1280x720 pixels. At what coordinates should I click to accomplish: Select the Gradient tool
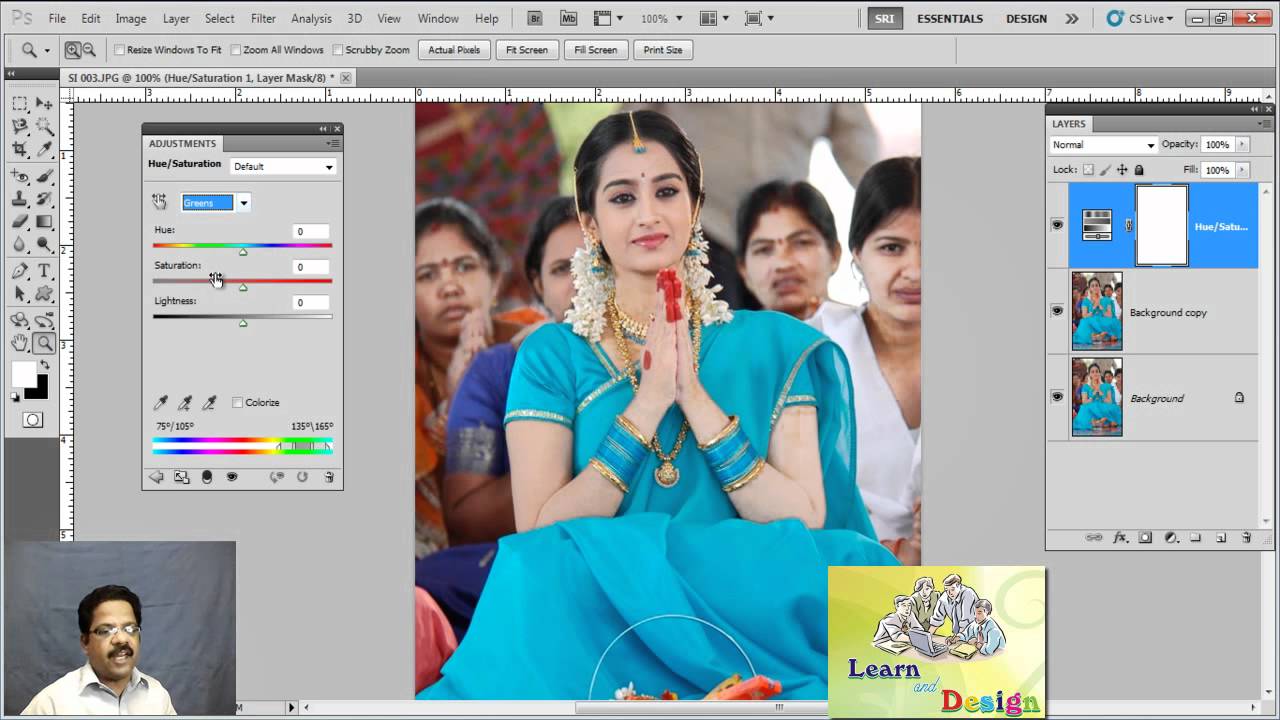click(x=45, y=222)
